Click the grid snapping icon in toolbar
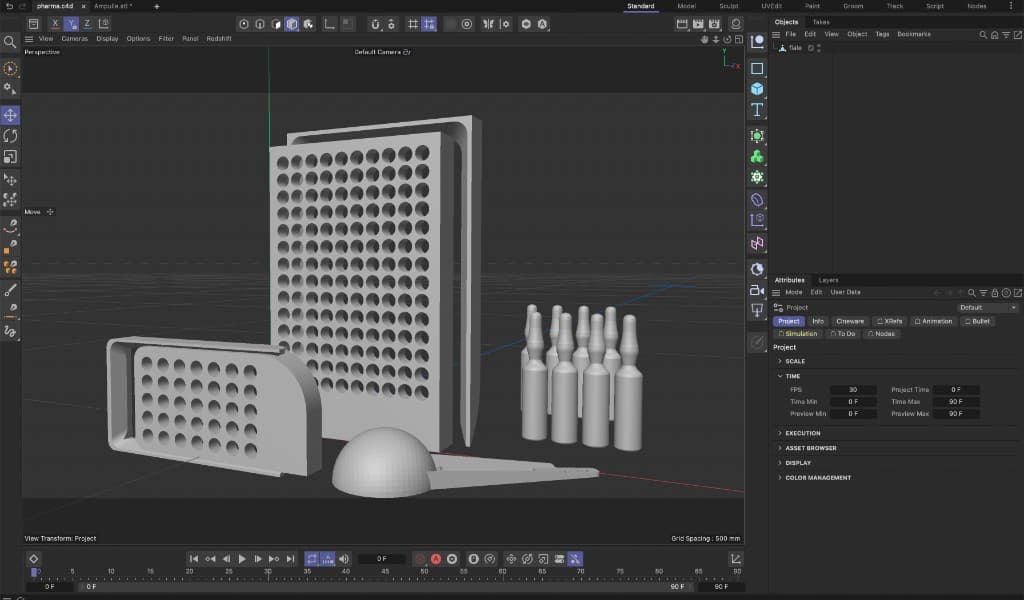This screenshot has width=1024, height=600. 413,24
